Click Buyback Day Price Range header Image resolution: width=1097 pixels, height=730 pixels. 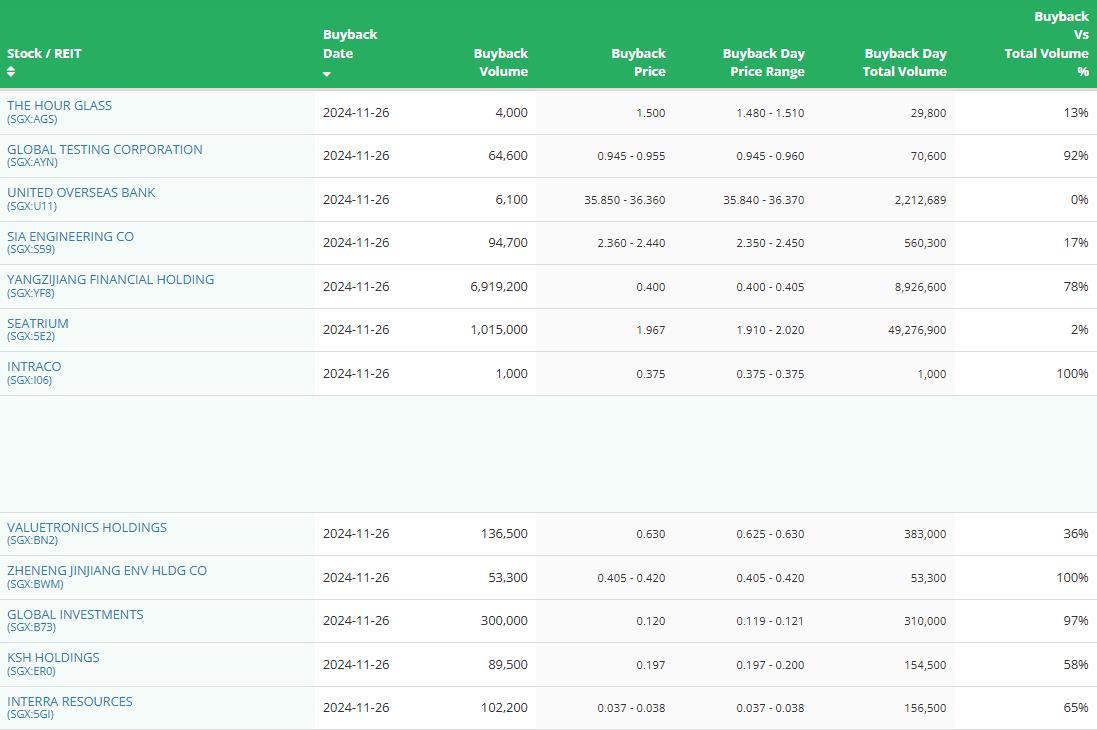click(x=764, y=62)
